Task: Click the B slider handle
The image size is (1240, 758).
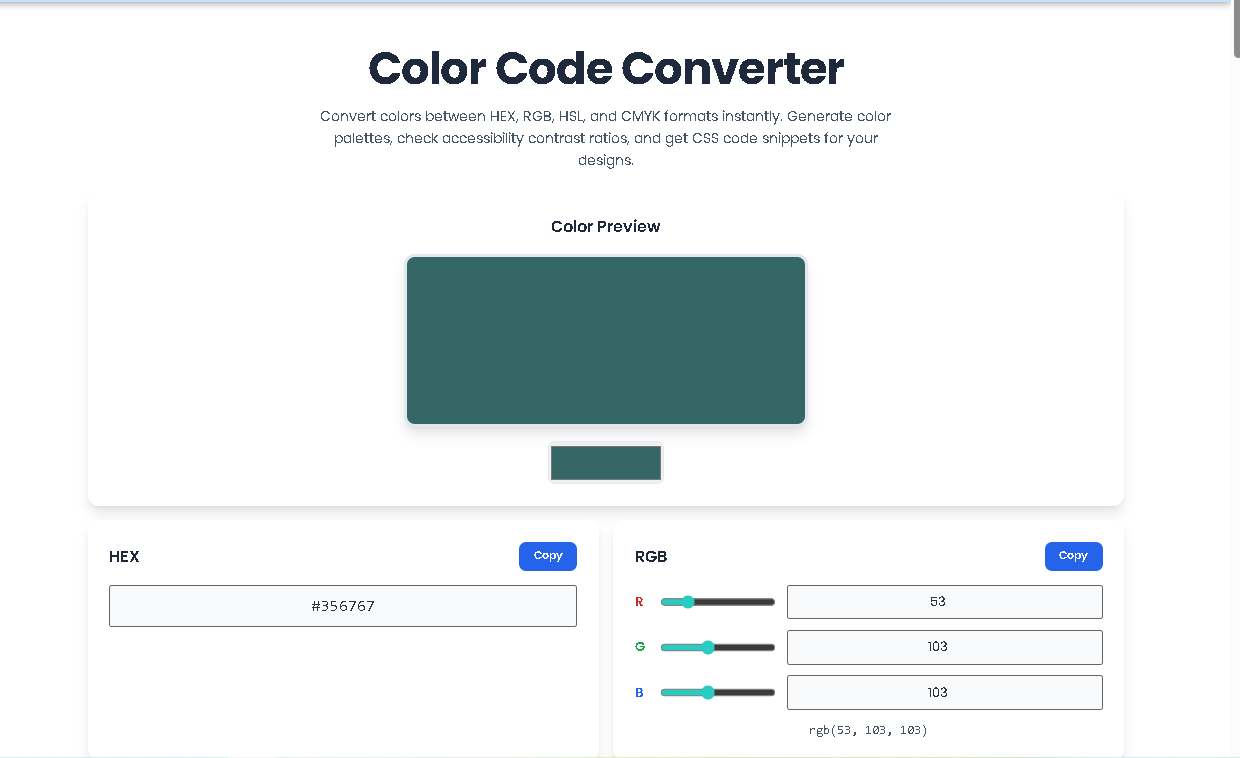Action: (708, 692)
